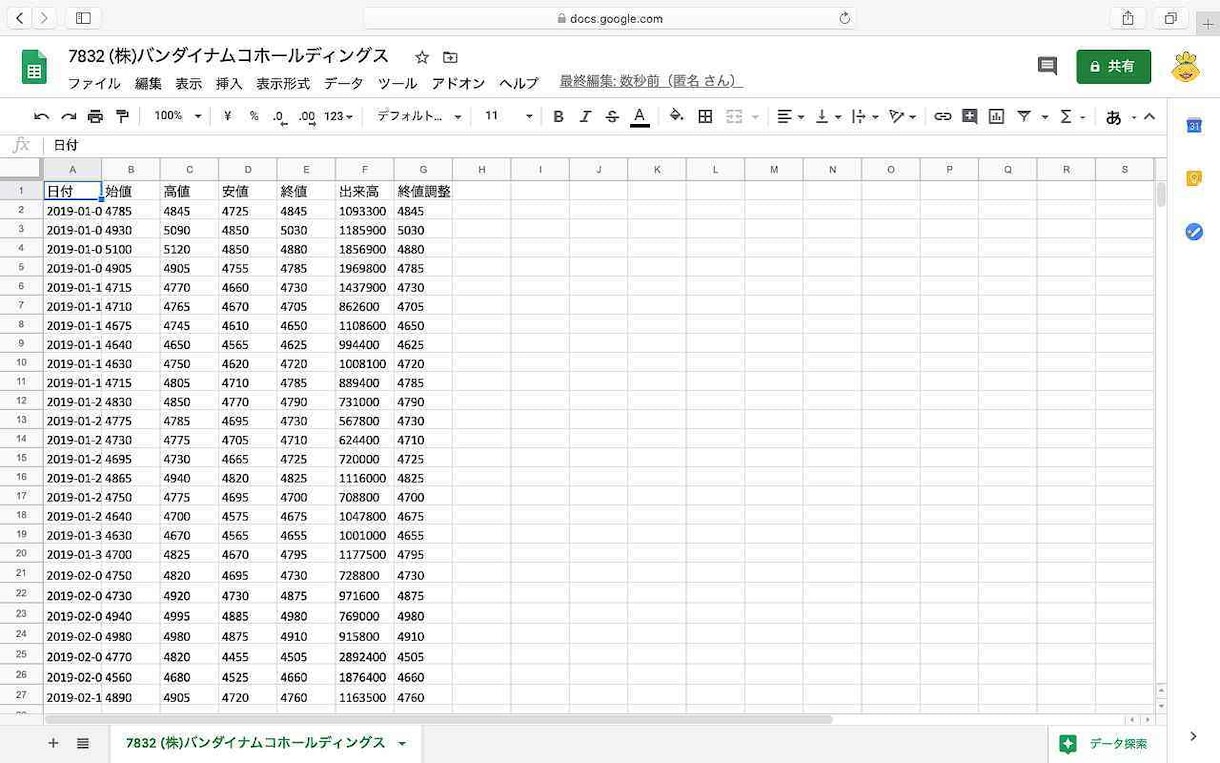Open the ファイル menu
The width and height of the screenshot is (1220, 763).
point(94,84)
